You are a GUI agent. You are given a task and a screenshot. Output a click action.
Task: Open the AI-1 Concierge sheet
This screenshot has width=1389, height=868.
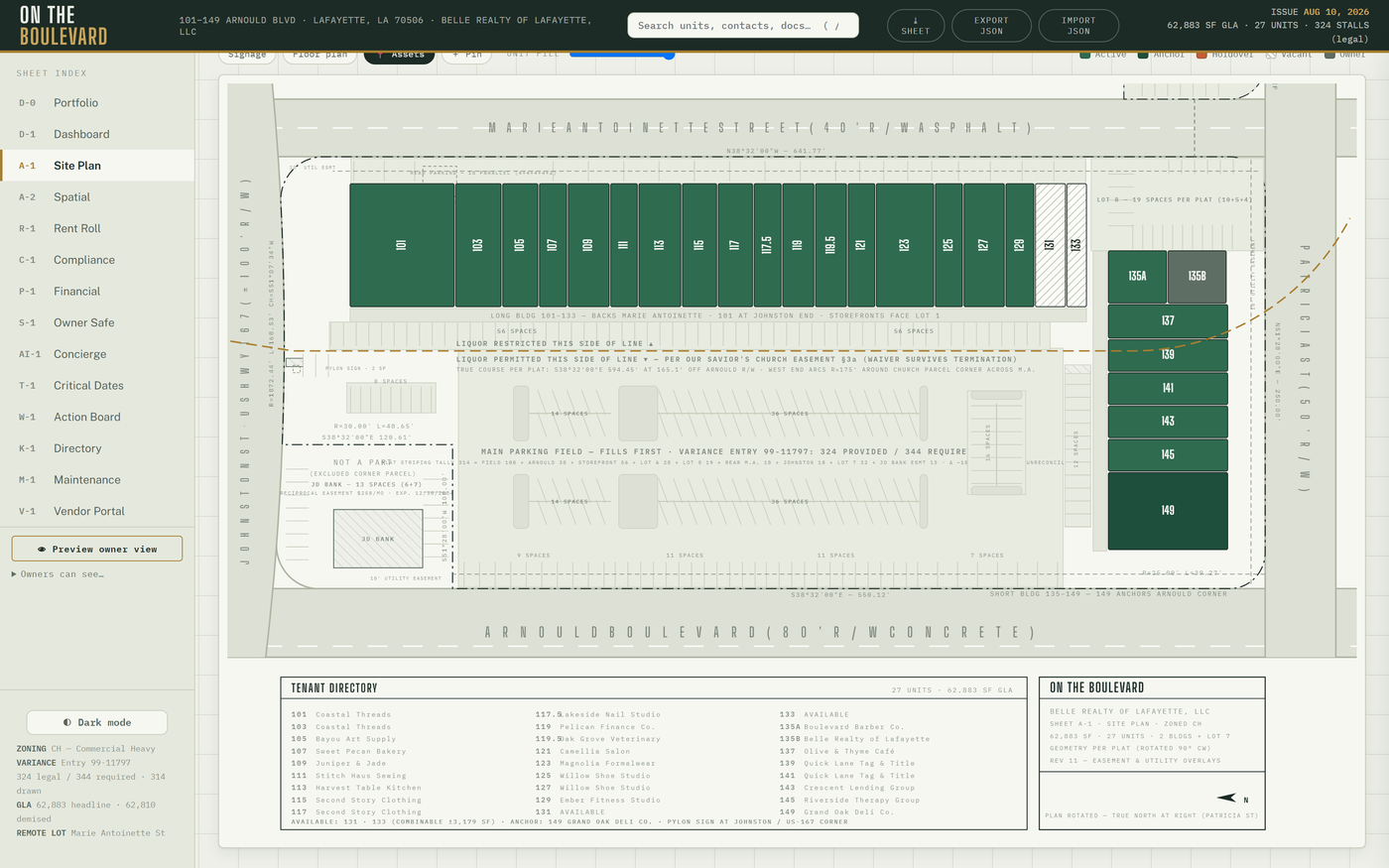[97, 354]
